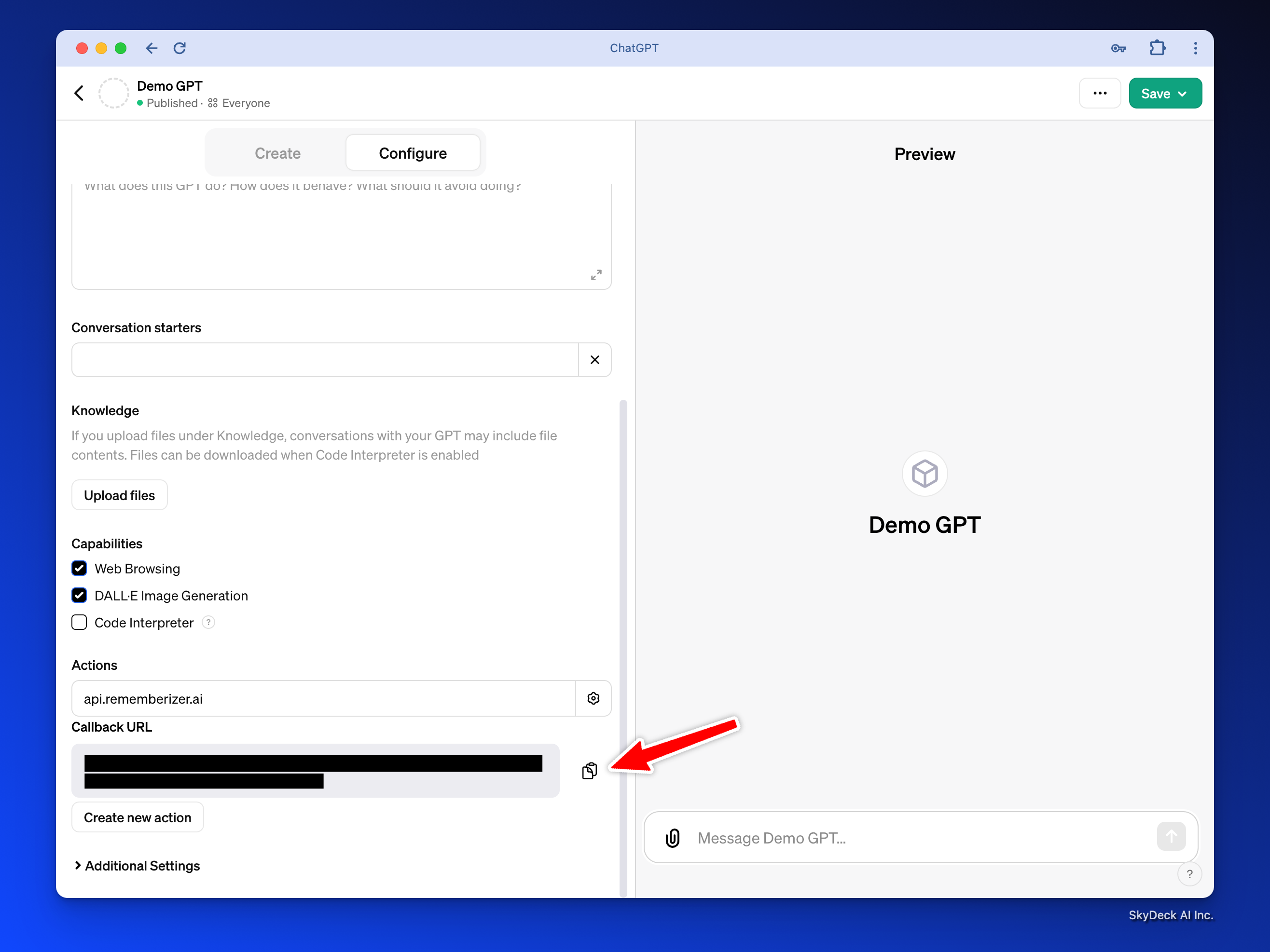
Task: Enable the Code Interpreter checkbox
Action: click(x=79, y=622)
